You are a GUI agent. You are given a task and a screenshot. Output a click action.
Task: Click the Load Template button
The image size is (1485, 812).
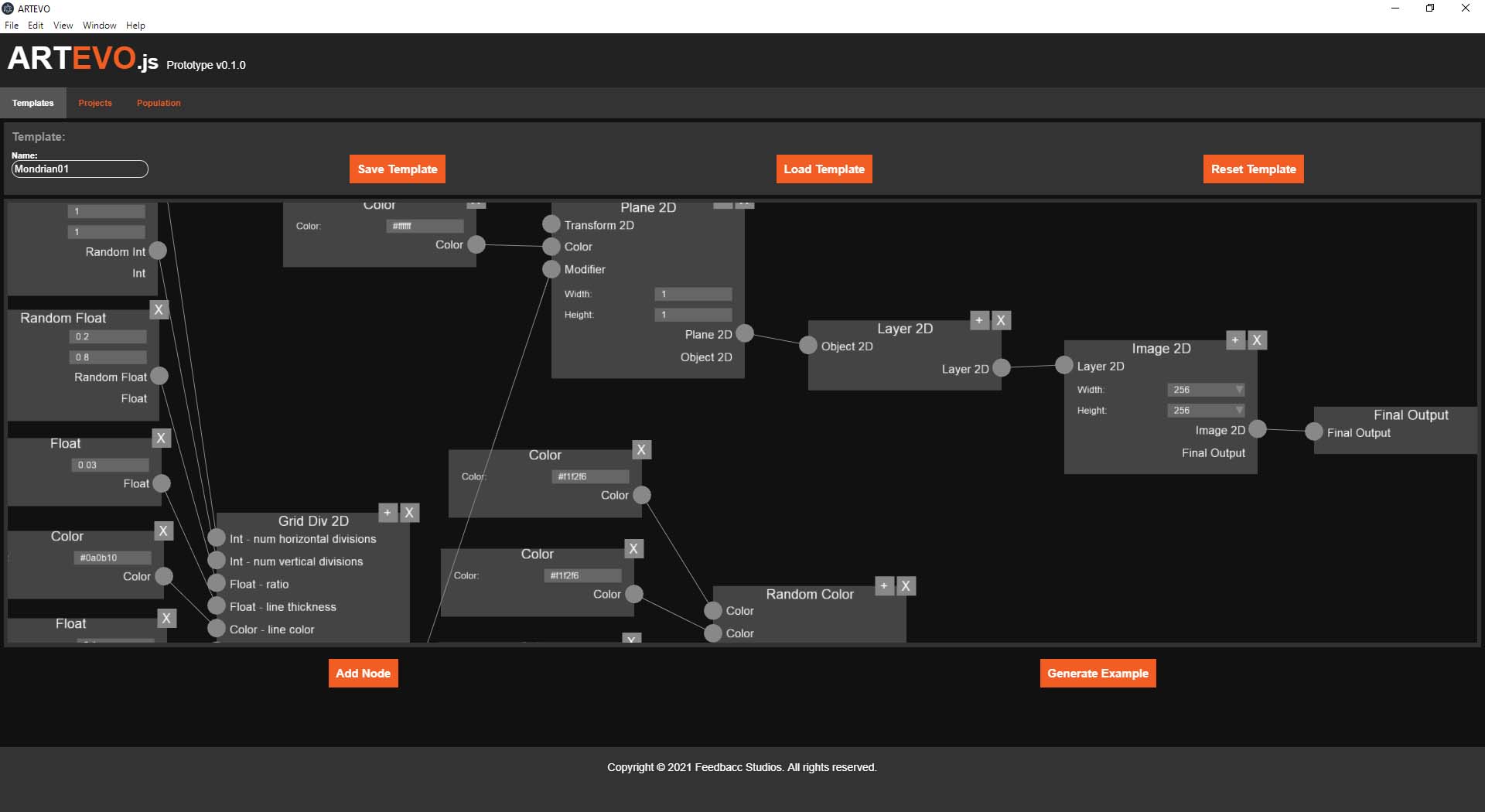point(824,169)
